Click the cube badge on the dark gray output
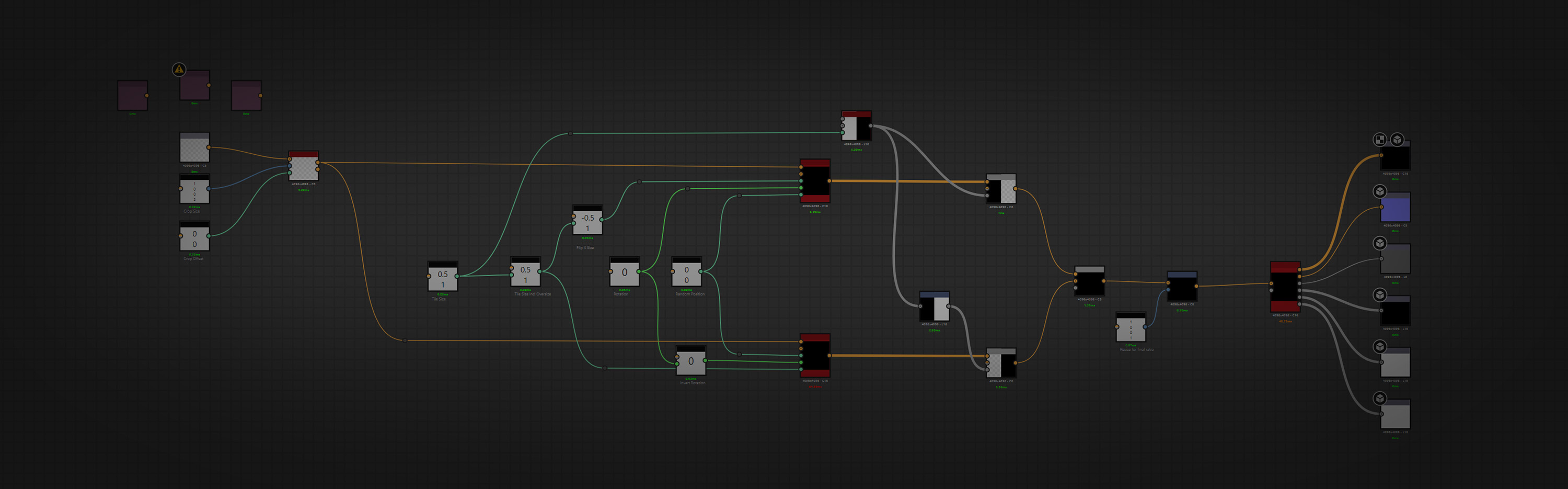 click(1380, 243)
